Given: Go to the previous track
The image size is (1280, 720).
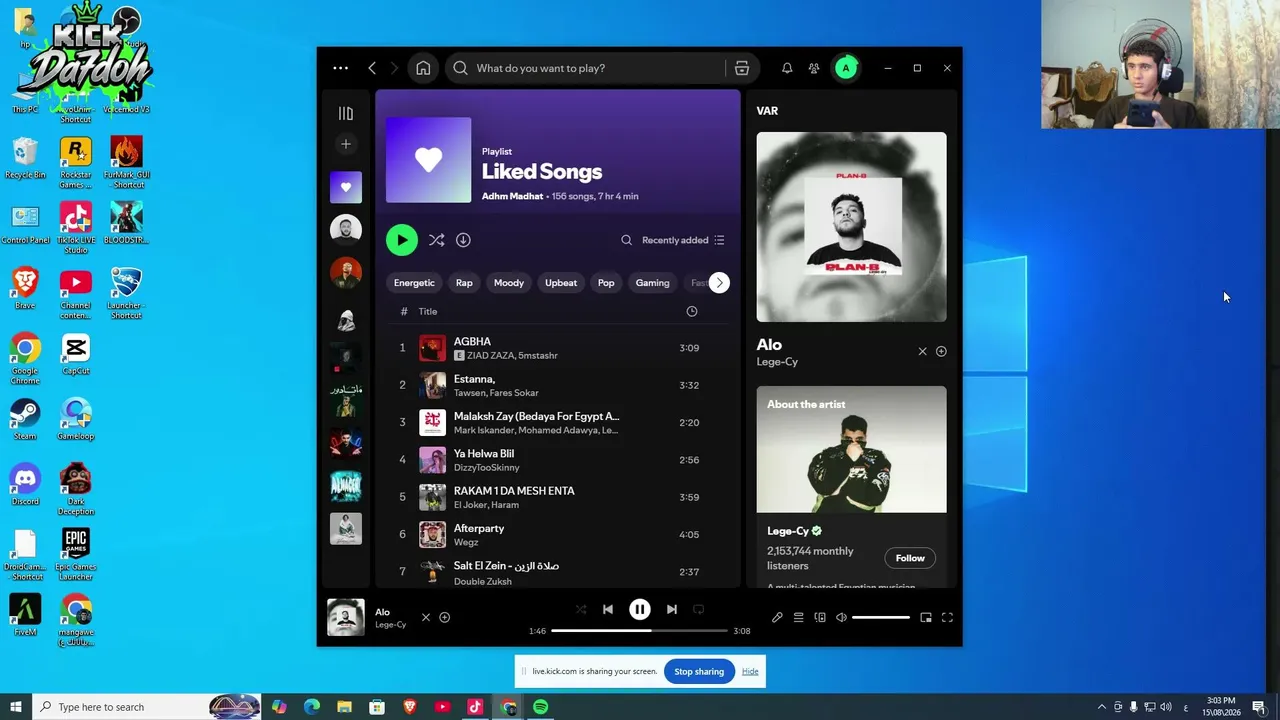Looking at the screenshot, I should [608, 609].
